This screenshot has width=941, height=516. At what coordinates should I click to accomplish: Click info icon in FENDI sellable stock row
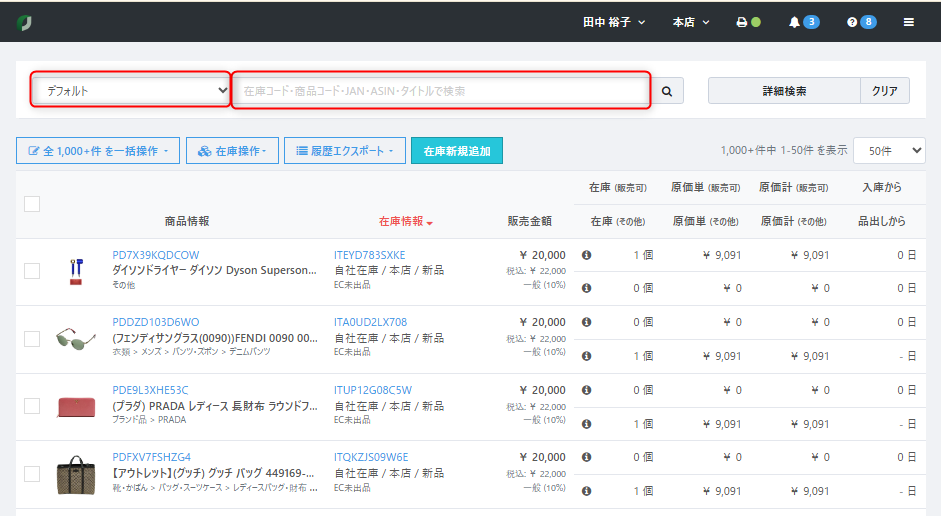[x=586, y=322]
